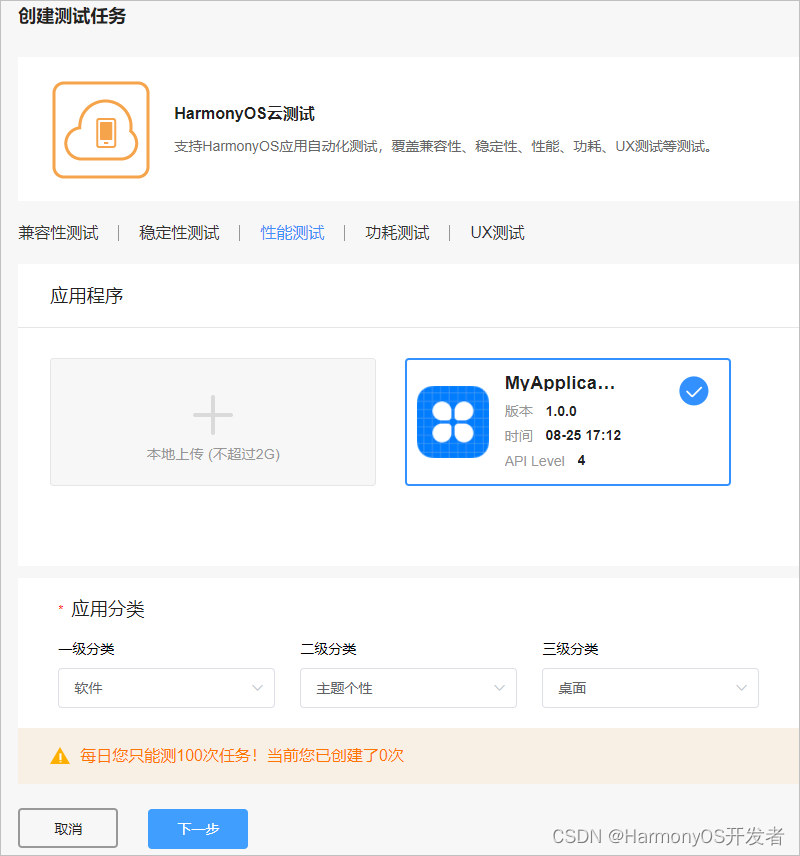Click the HarmonyOS云测试 heading
Viewport: 800px width, 856px height.
(x=244, y=114)
